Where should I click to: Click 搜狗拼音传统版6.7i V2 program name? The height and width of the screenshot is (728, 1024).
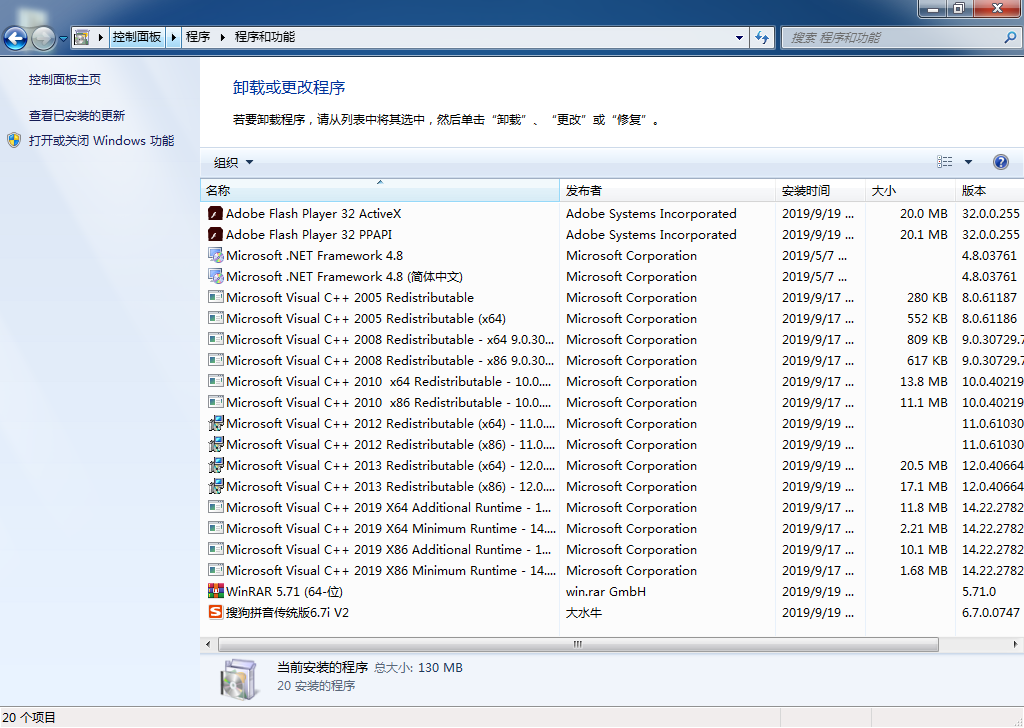[287, 612]
